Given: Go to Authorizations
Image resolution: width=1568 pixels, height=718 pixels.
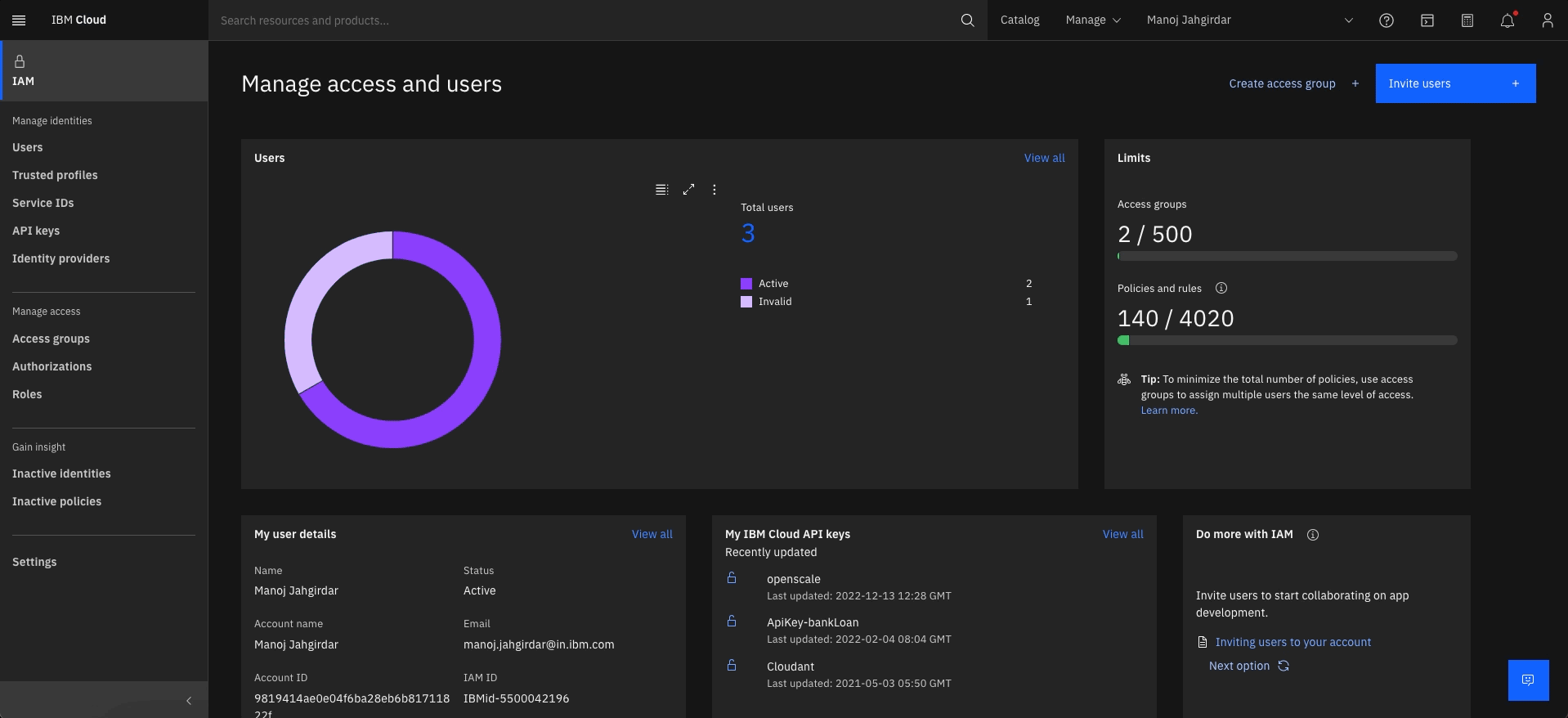Looking at the screenshot, I should [x=52, y=366].
